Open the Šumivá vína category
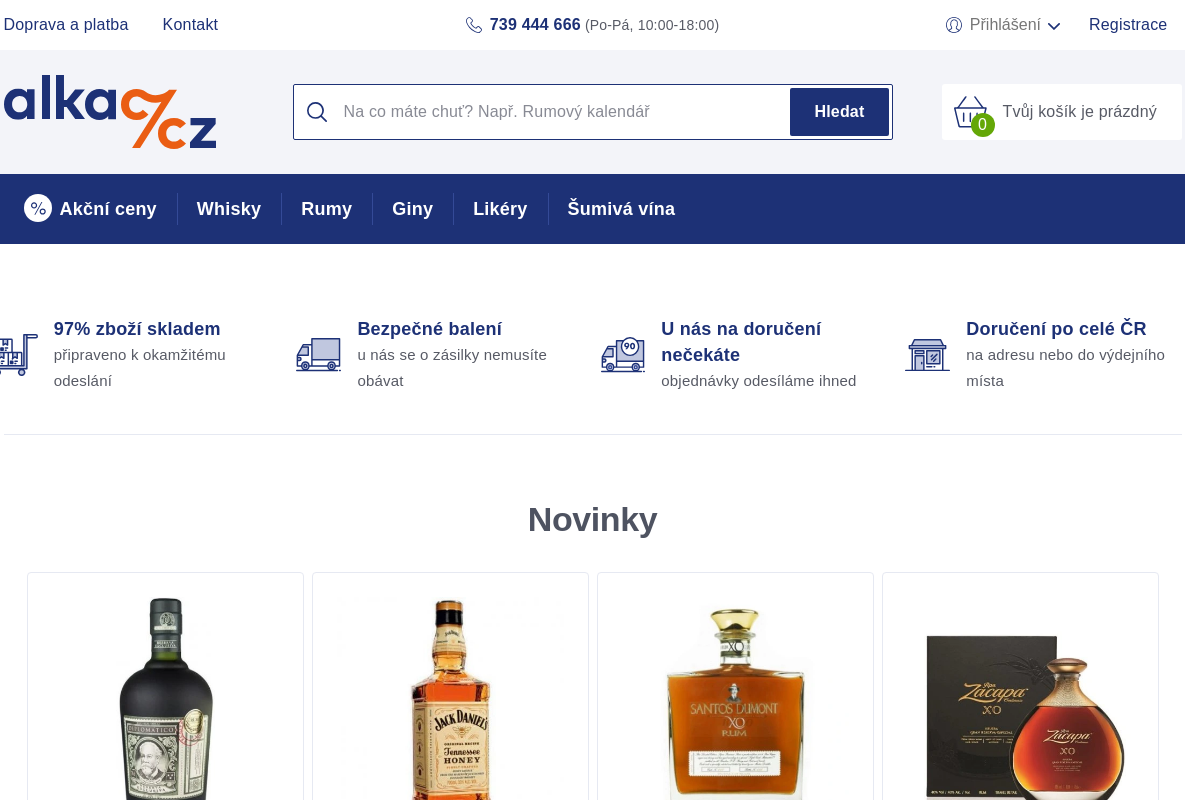 pos(621,209)
